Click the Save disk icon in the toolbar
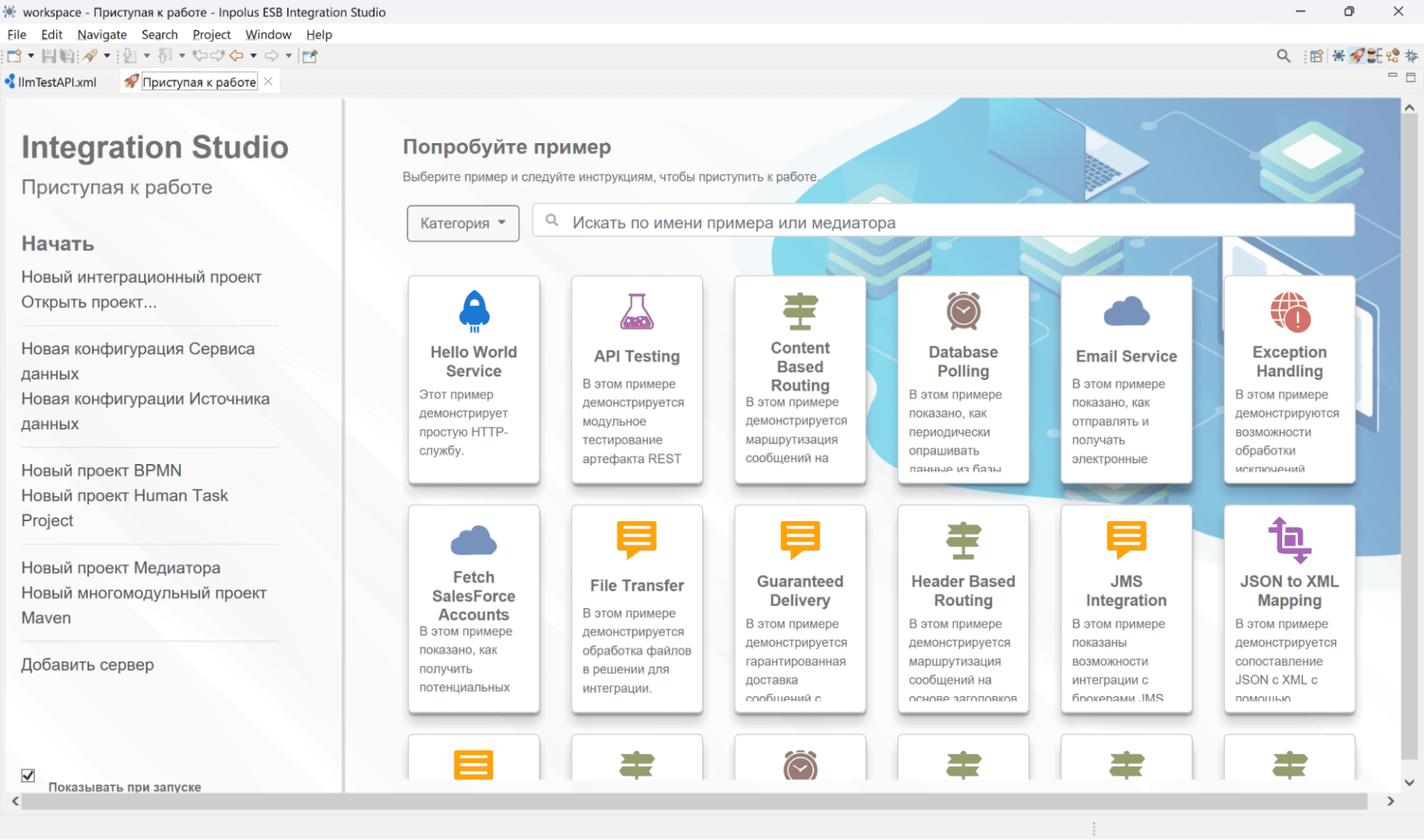 point(49,56)
